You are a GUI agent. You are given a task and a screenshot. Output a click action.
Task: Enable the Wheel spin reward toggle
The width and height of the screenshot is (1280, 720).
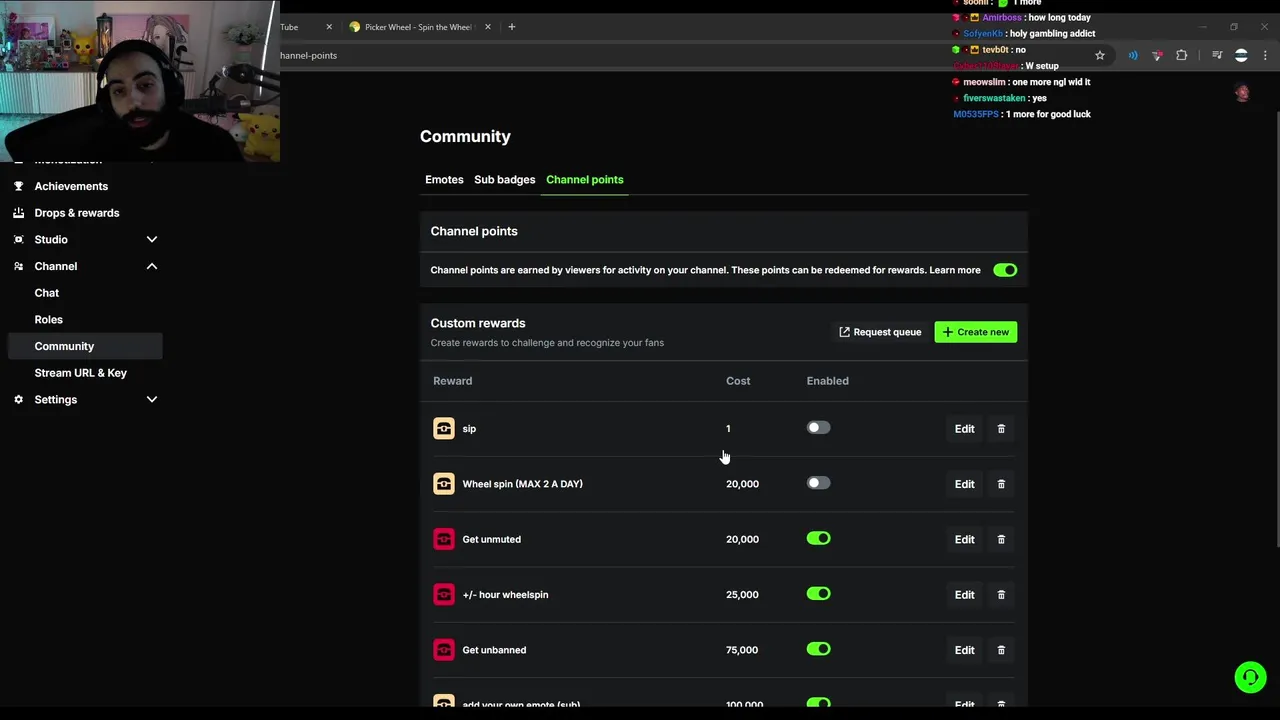818,483
